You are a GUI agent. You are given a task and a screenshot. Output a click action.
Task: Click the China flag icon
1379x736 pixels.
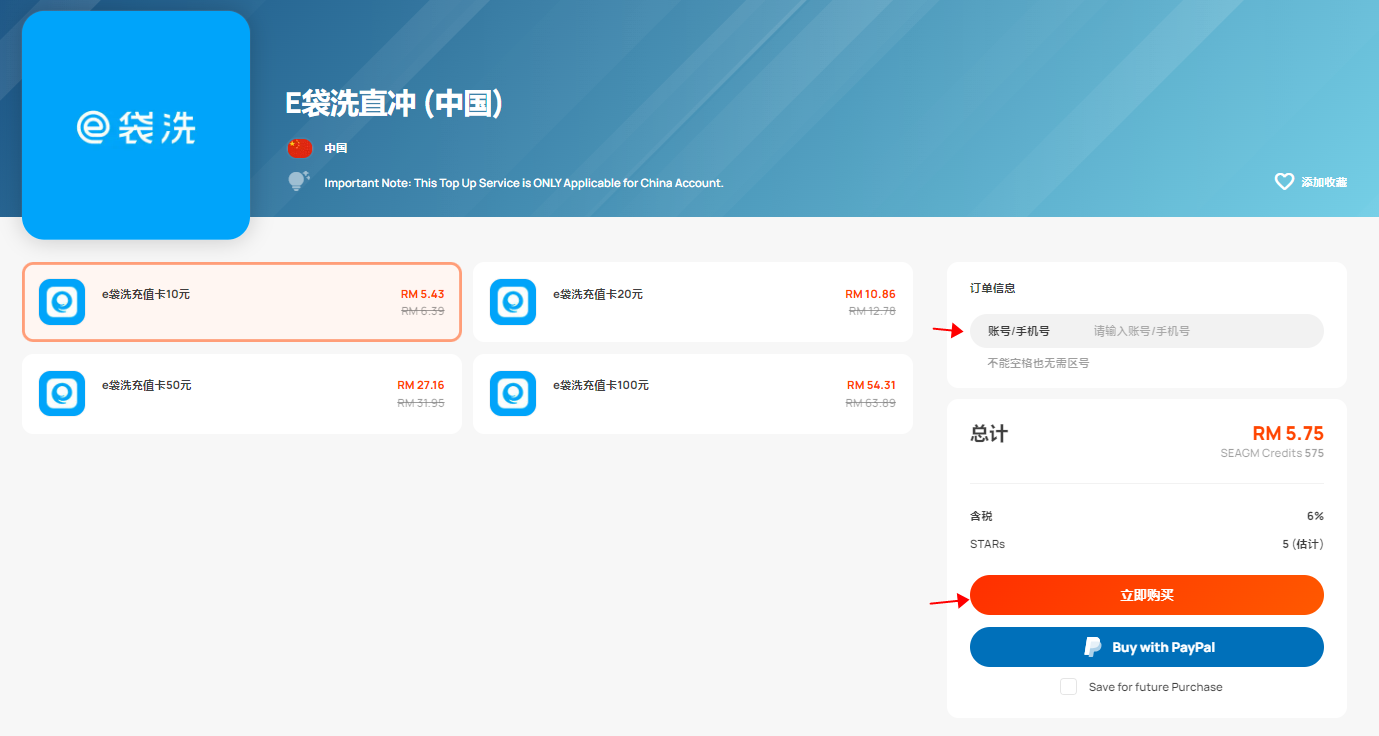[x=300, y=148]
